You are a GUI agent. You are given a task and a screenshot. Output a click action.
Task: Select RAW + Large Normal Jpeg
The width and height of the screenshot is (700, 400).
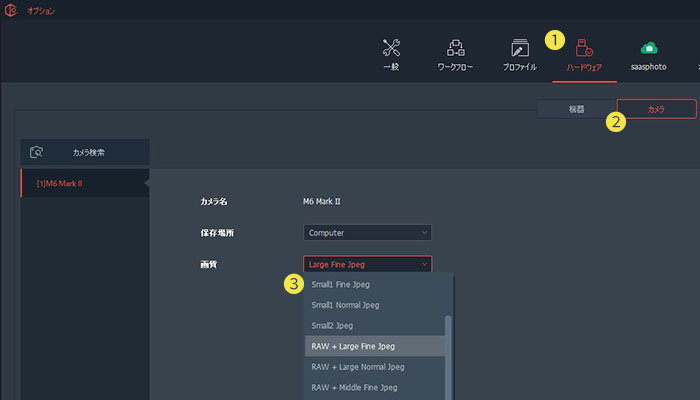[356, 367]
